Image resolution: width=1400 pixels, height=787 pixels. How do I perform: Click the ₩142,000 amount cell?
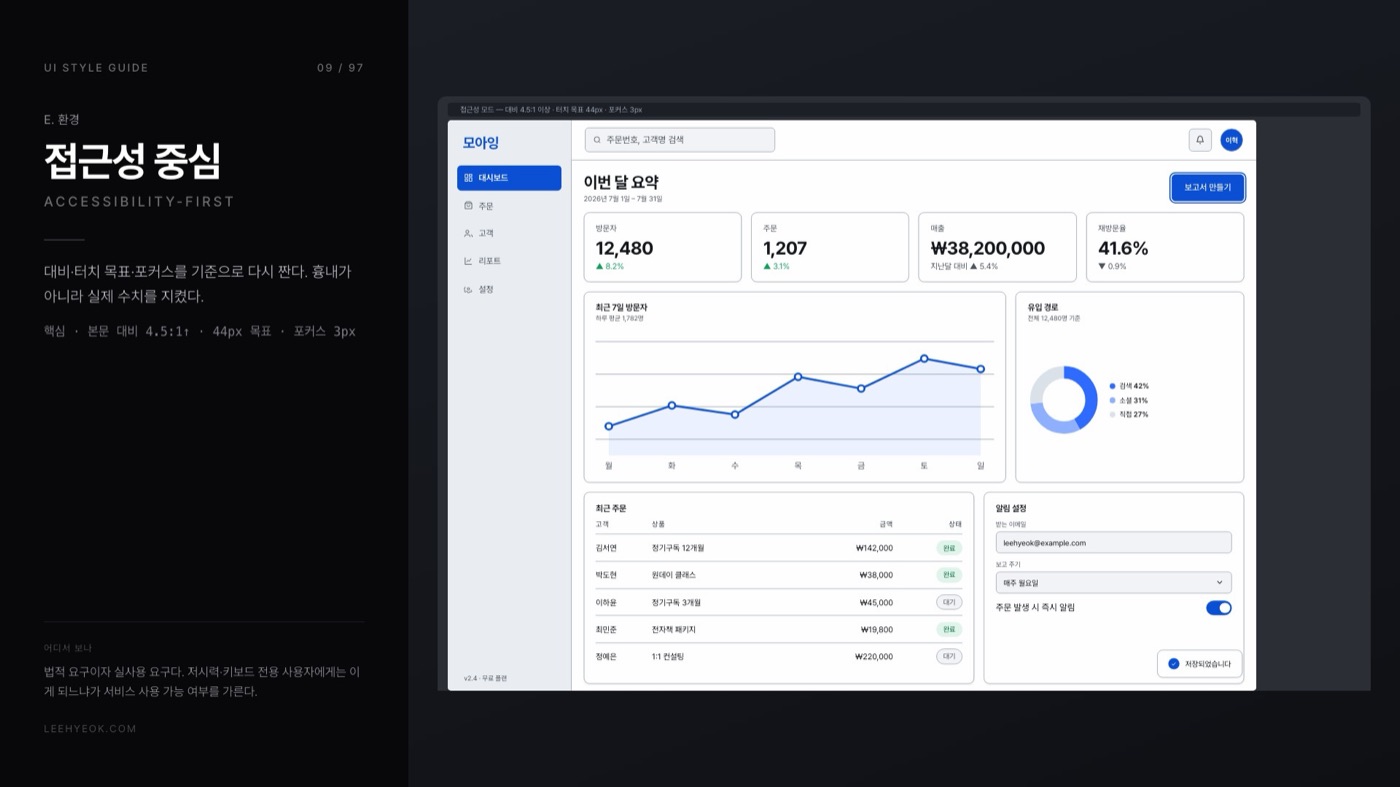pyautogui.click(x=875, y=548)
